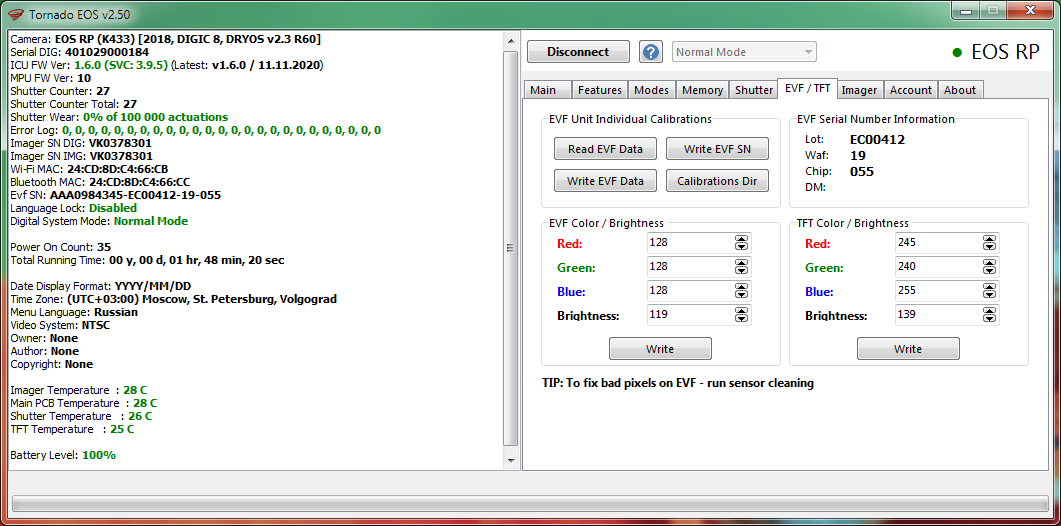Adjust the TFT Green spinner arrows

tap(989, 267)
